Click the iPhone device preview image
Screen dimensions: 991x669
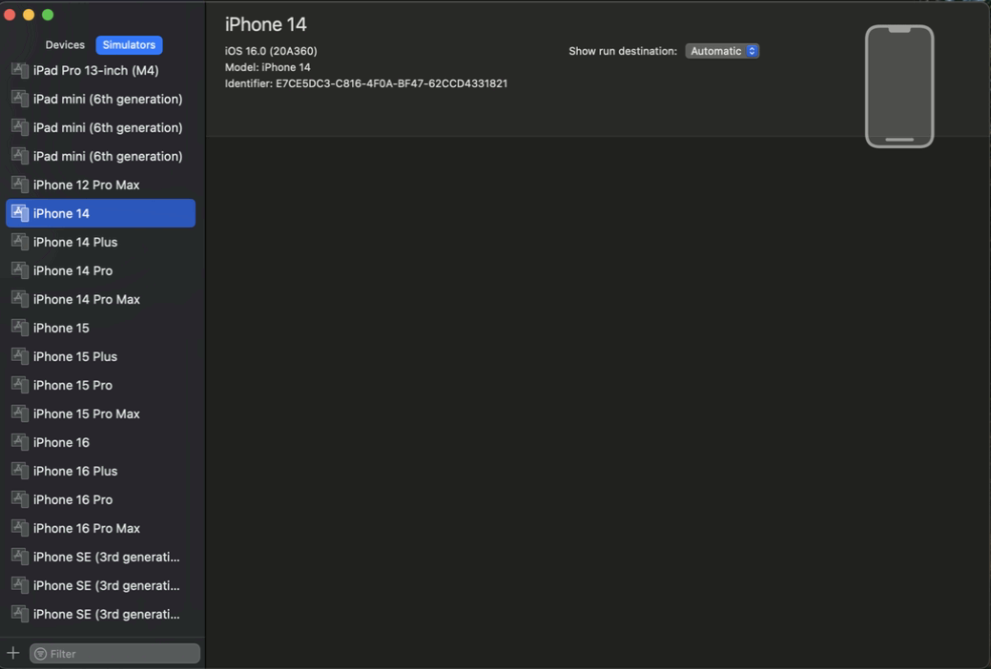coord(899,87)
